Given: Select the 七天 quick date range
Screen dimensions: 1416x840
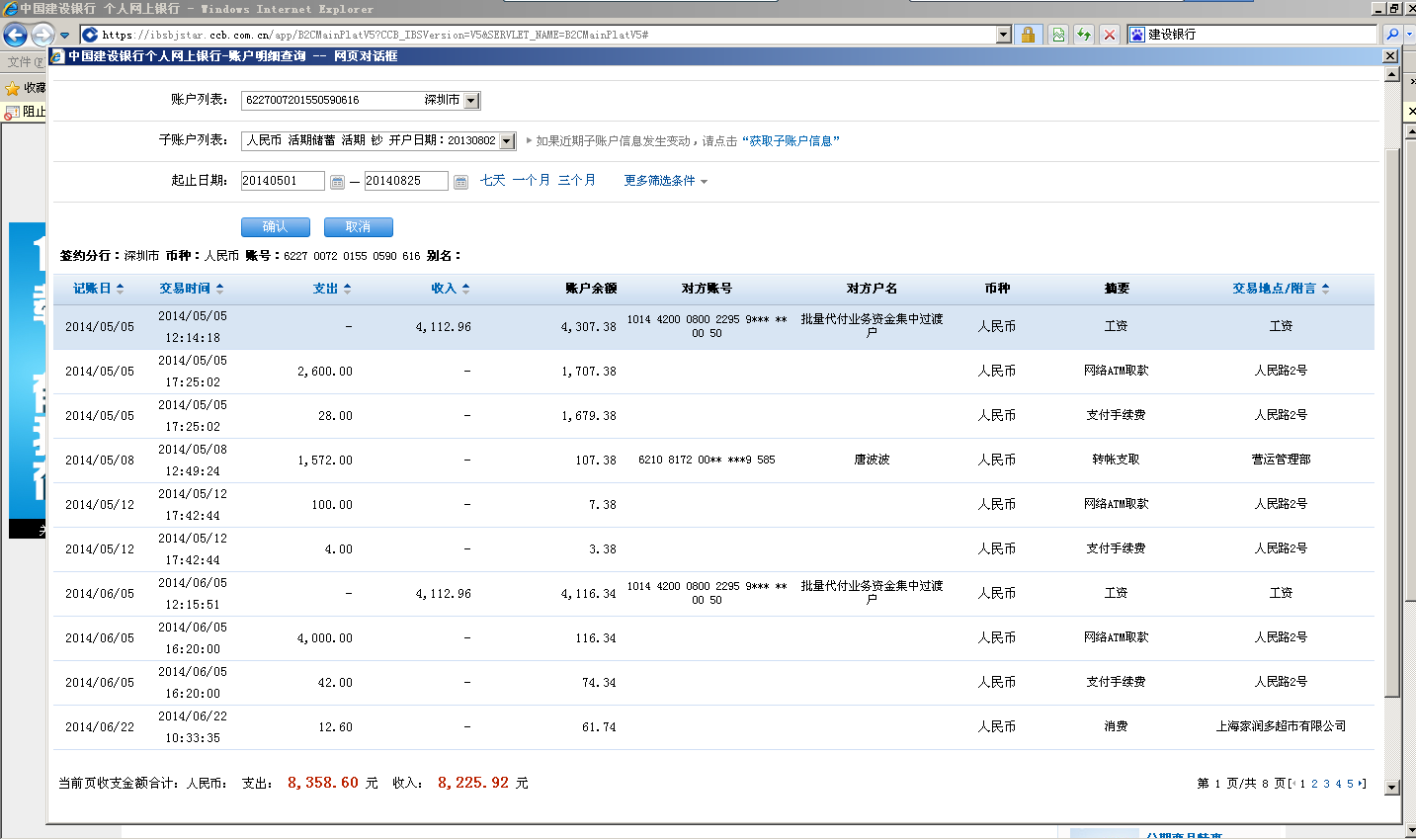Looking at the screenshot, I should 492,181.
